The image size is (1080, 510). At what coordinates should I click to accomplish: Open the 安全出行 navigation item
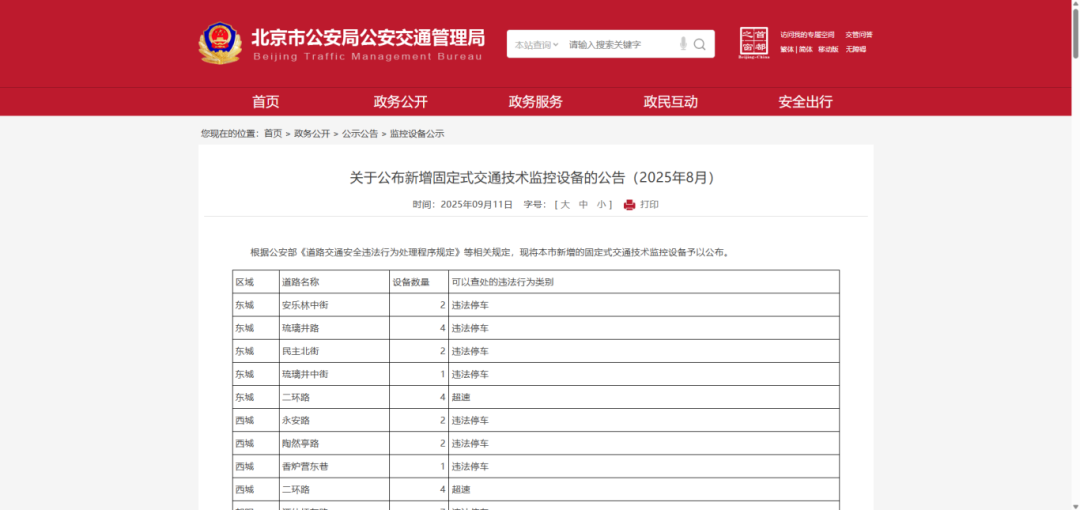click(805, 102)
